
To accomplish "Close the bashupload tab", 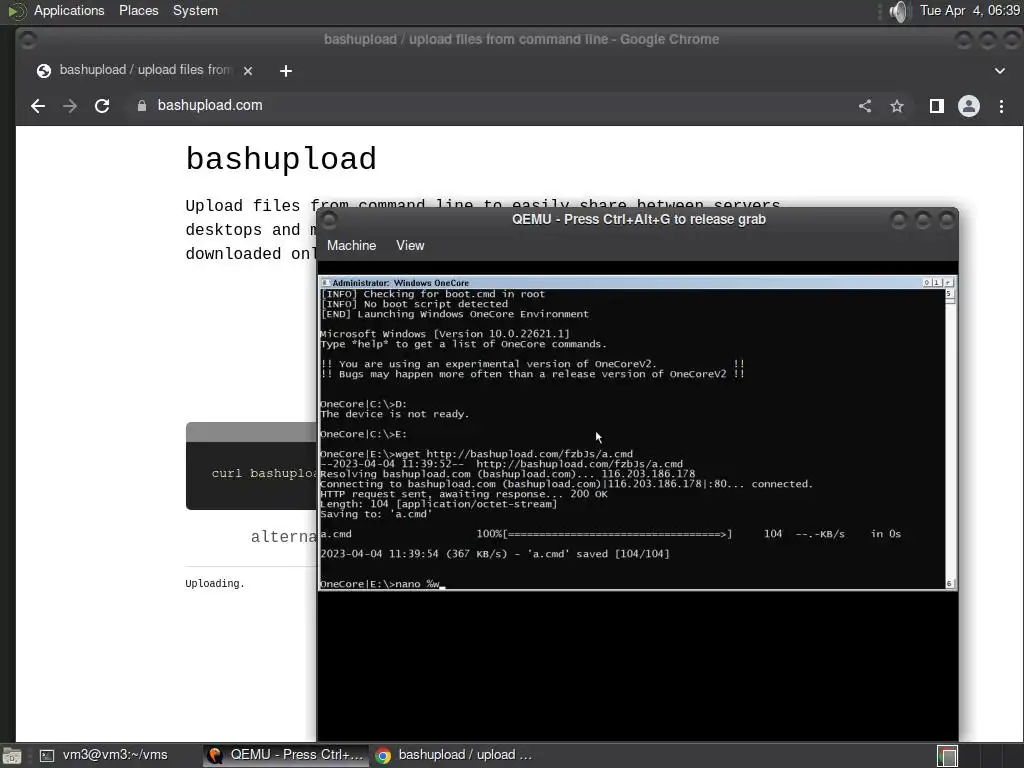I will (248, 71).
